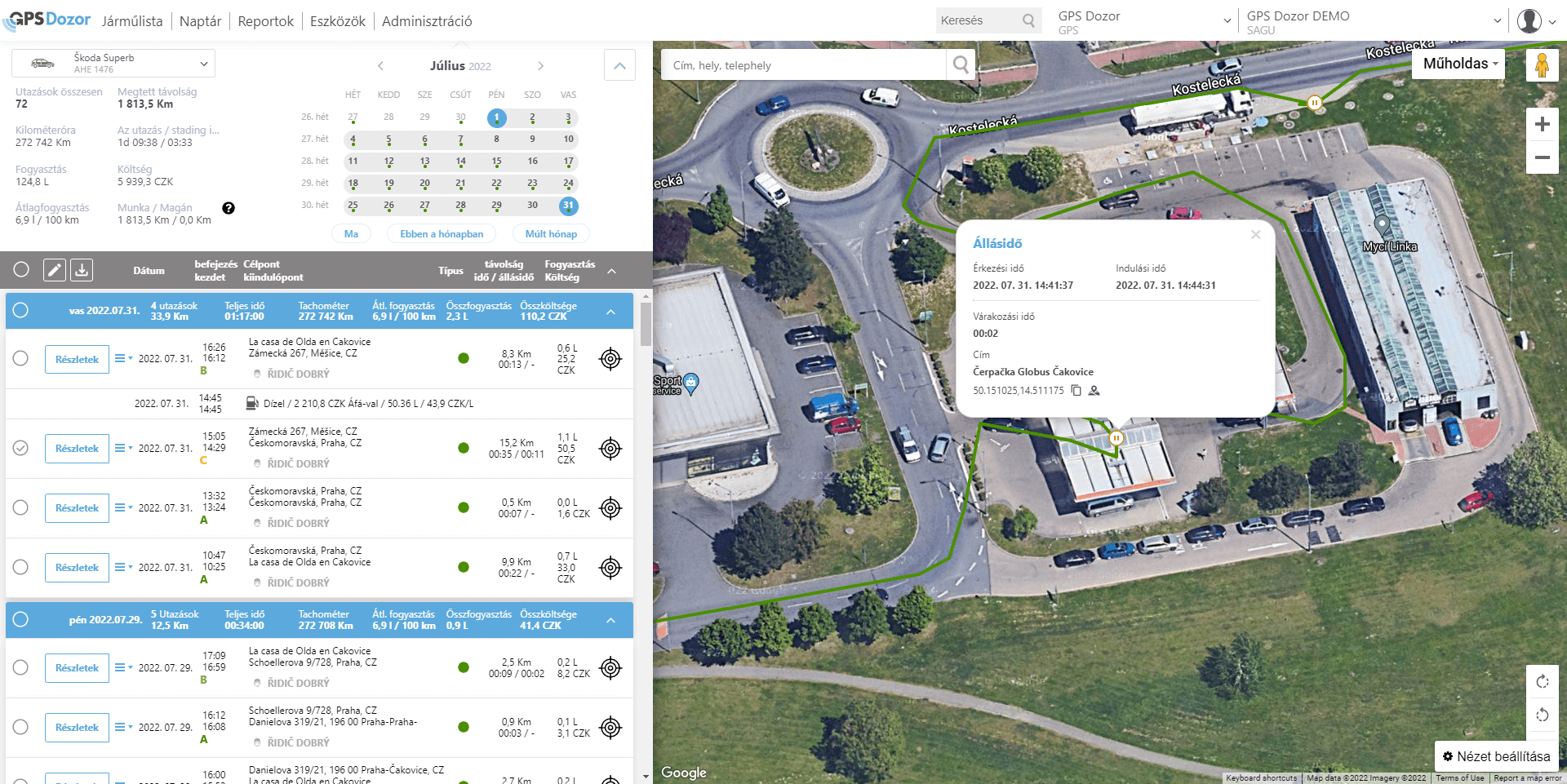Open the Eszközök menu
1567x784 pixels.
pos(337,21)
